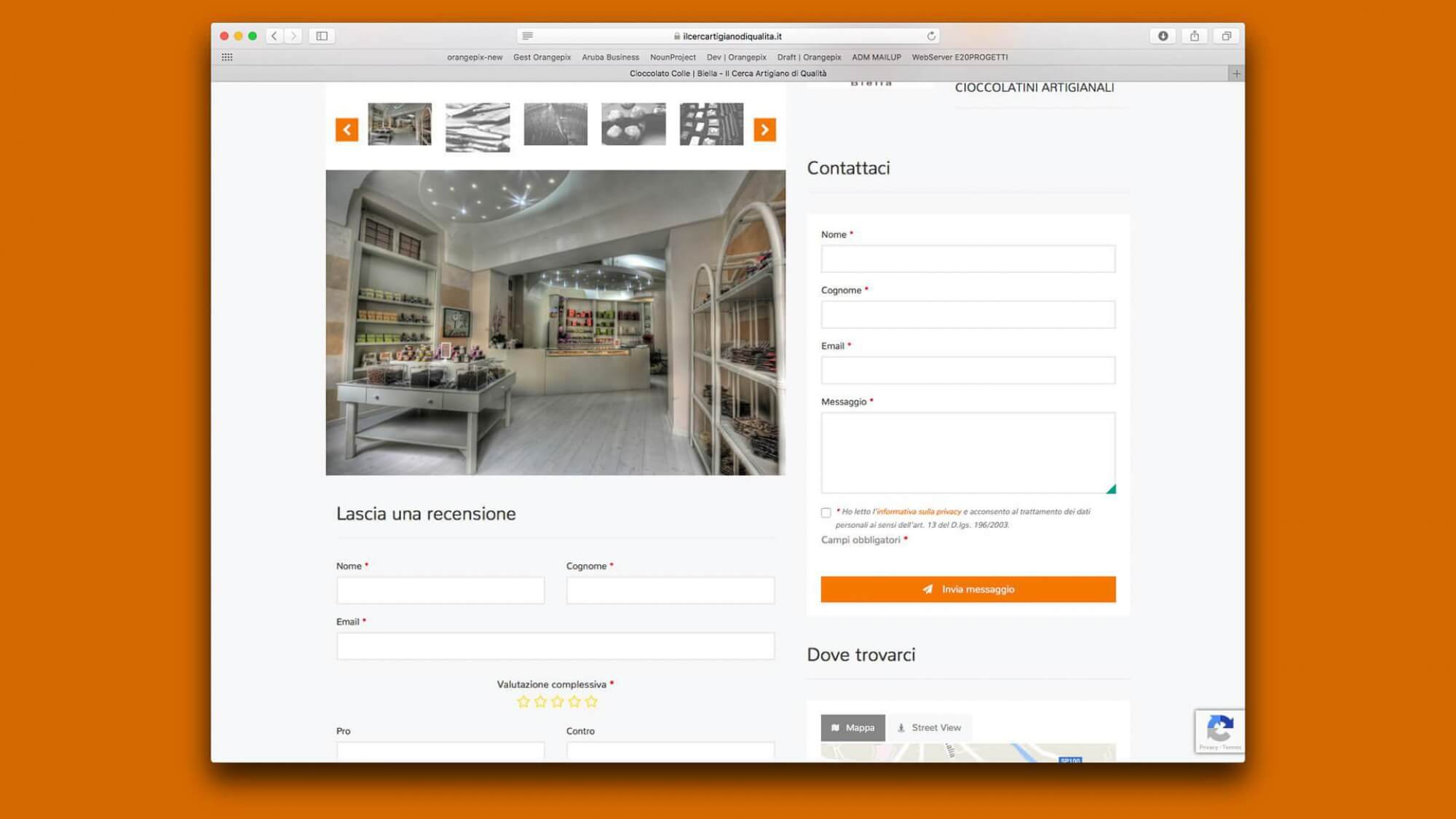
Task: Click the large shop interior photo
Action: tap(555, 323)
